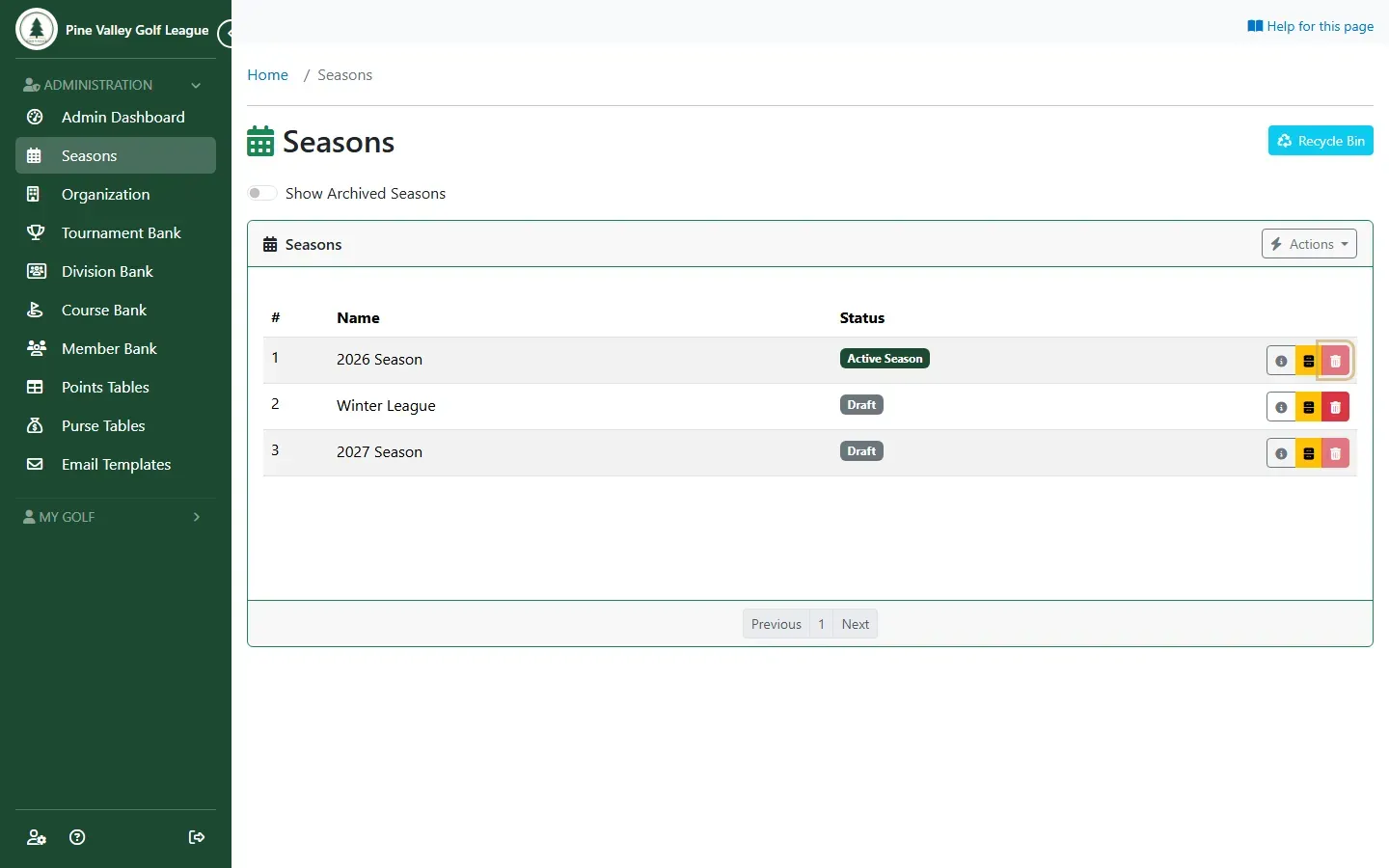Delete the Winter League season
The image size is (1389, 868).
tap(1336, 407)
